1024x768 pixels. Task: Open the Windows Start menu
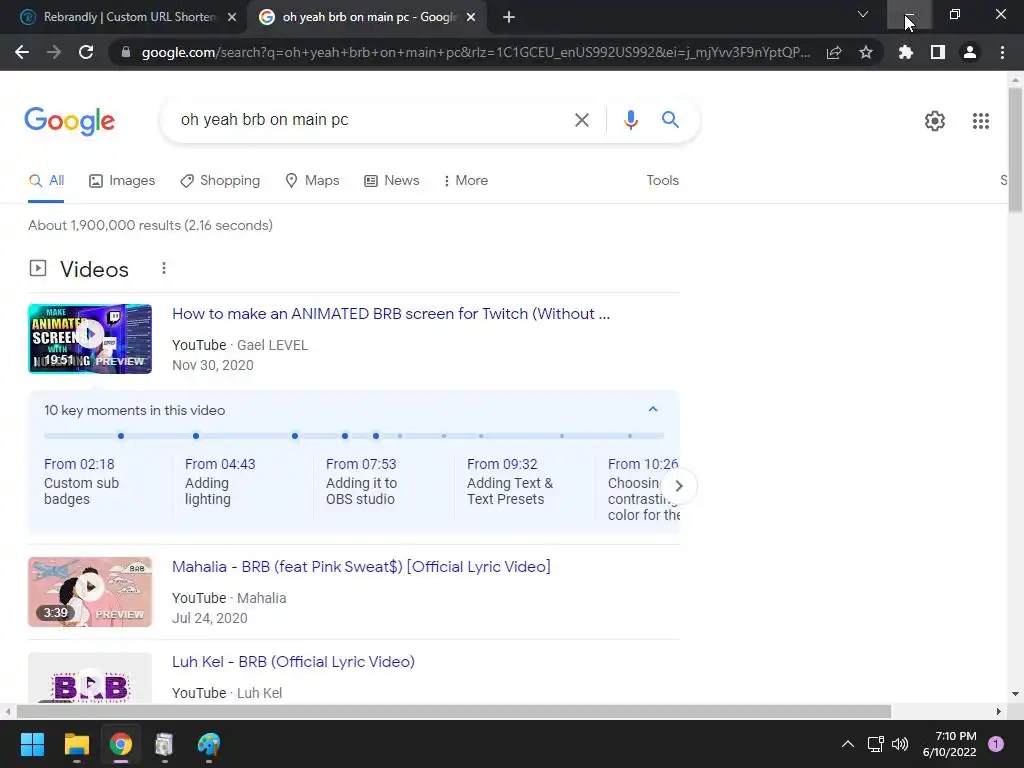click(x=32, y=744)
